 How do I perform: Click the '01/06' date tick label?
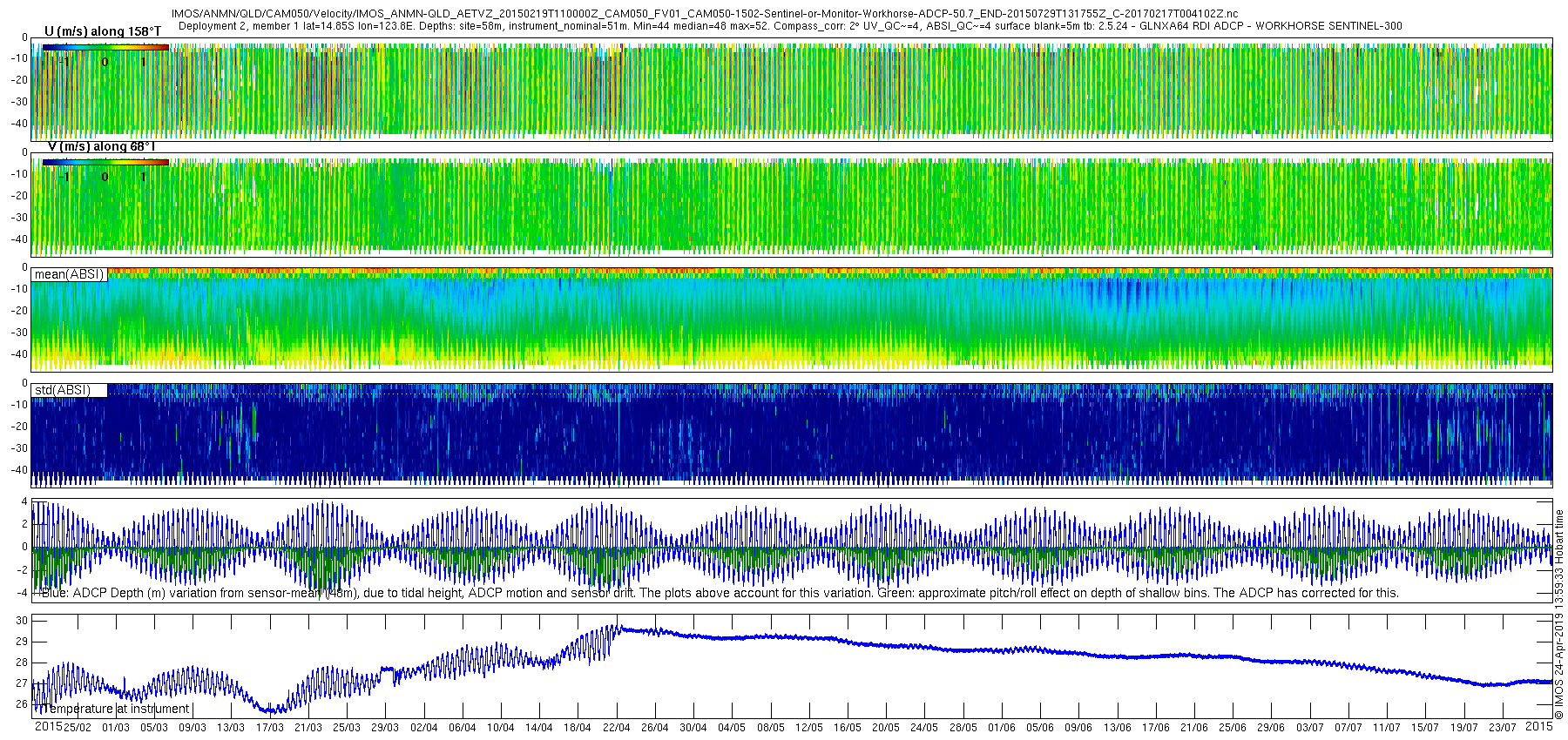1002,727
